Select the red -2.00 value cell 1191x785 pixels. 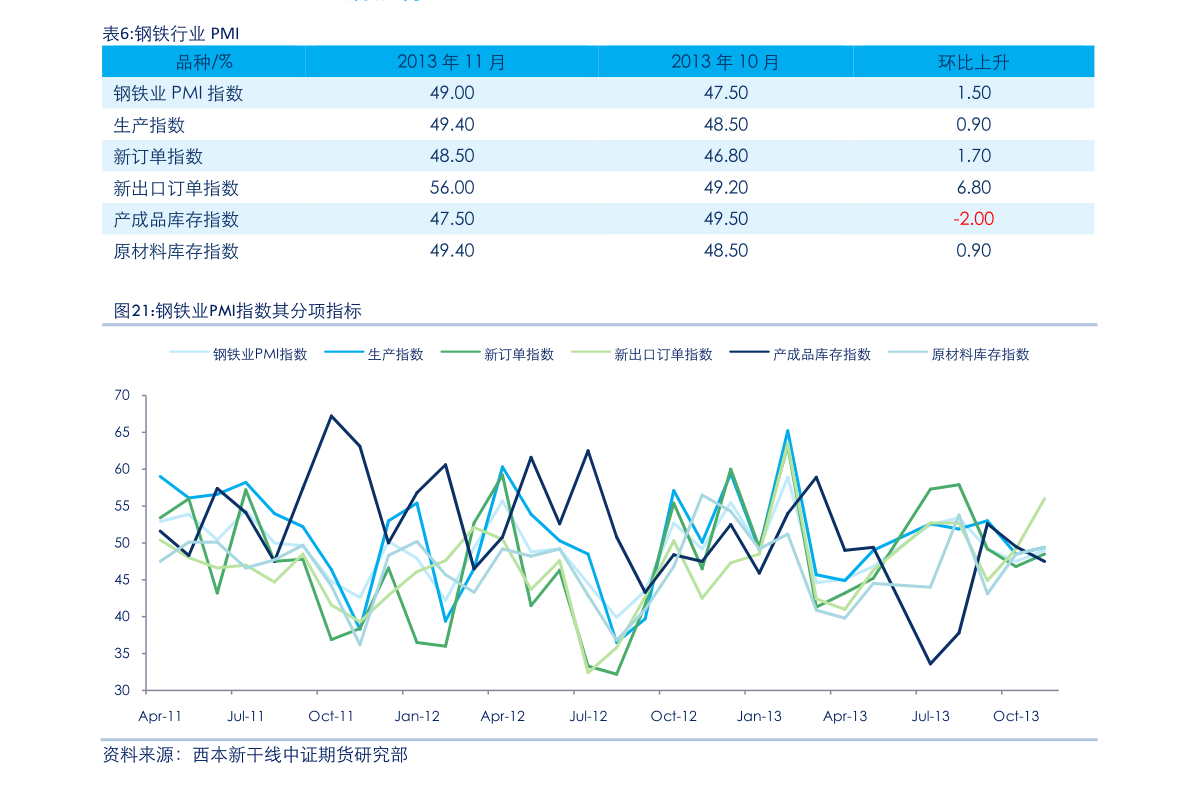973,219
